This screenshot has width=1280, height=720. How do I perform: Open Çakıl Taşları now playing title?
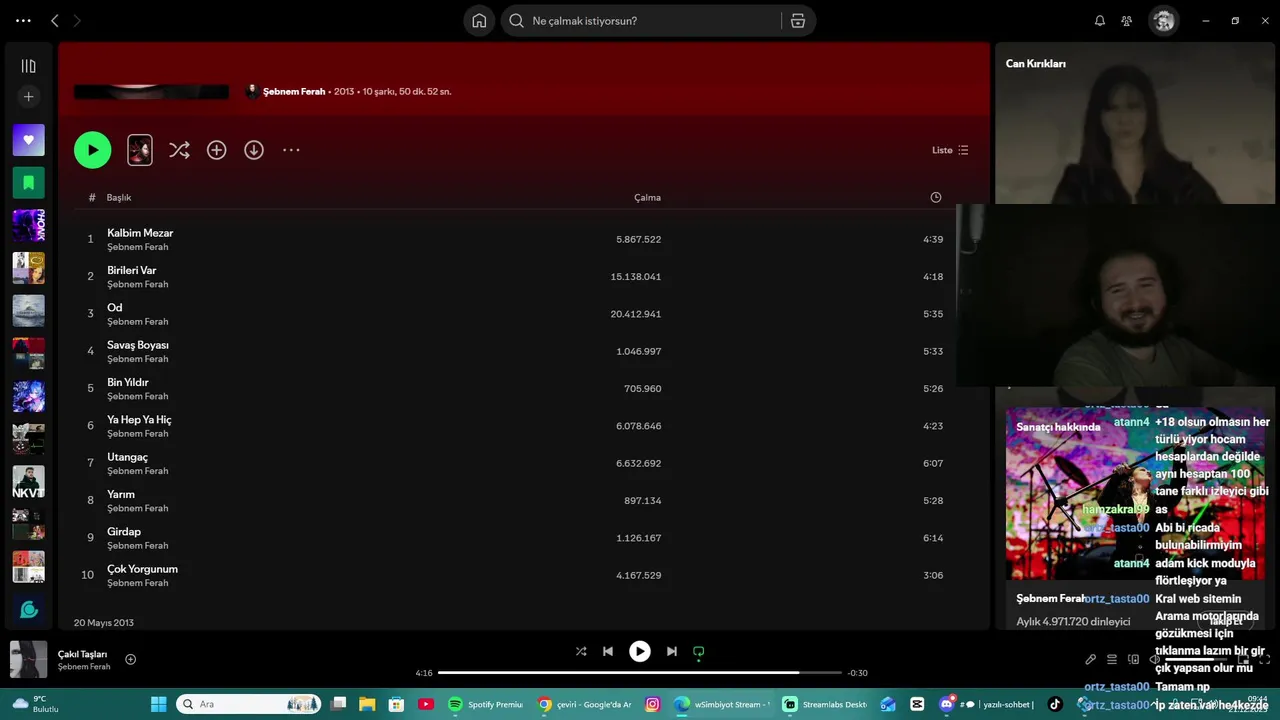82,654
